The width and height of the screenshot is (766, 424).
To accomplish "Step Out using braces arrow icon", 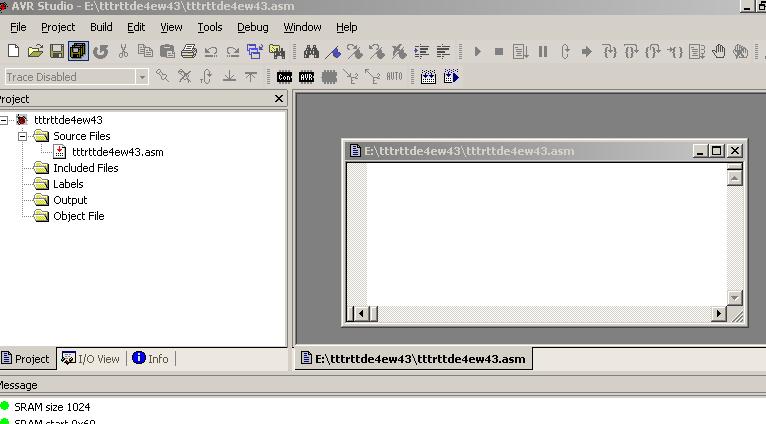I will (x=653, y=51).
